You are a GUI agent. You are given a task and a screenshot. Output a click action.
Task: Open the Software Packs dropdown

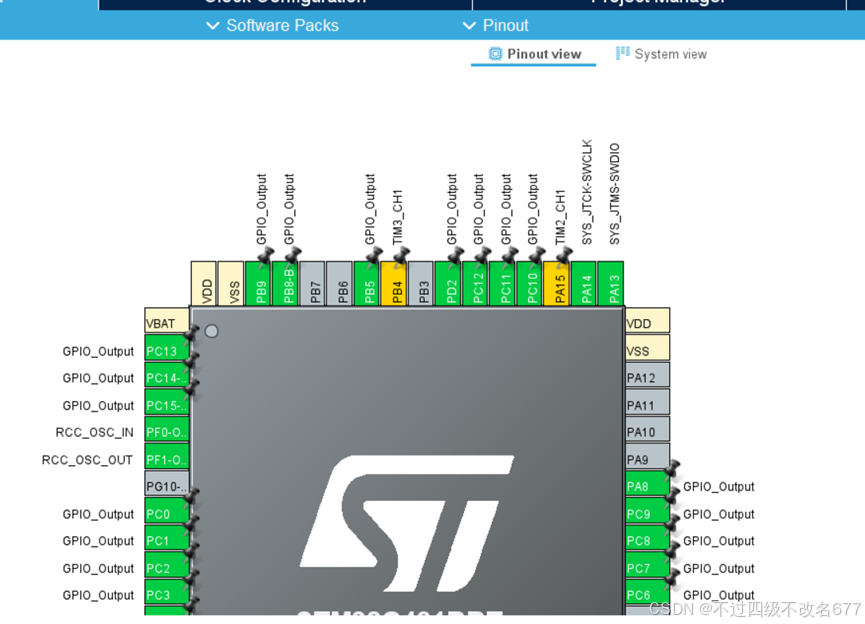[x=273, y=25]
